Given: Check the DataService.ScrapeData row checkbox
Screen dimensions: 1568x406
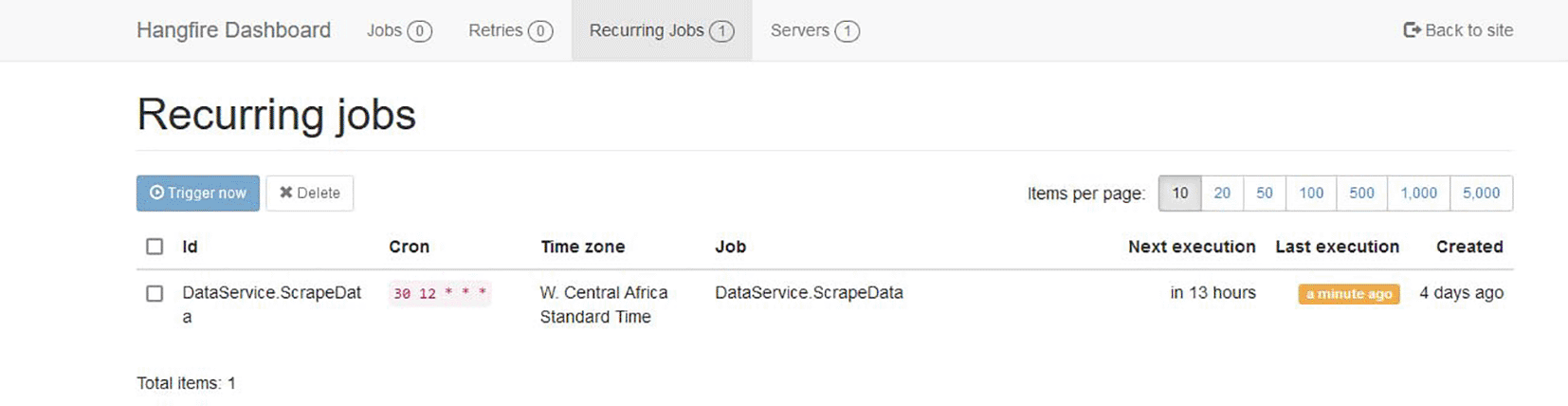Looking at the screenshot, I should (x=155, y=293).
